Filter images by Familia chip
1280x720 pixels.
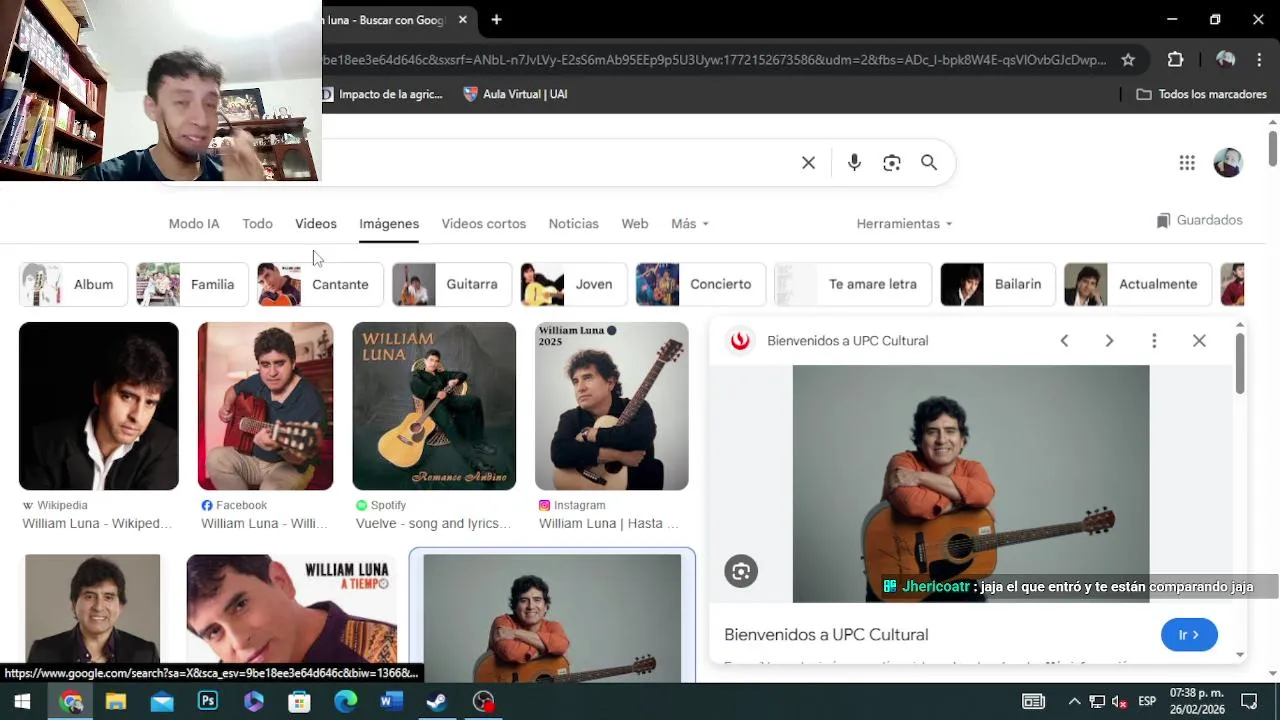[x=192, y=284]
